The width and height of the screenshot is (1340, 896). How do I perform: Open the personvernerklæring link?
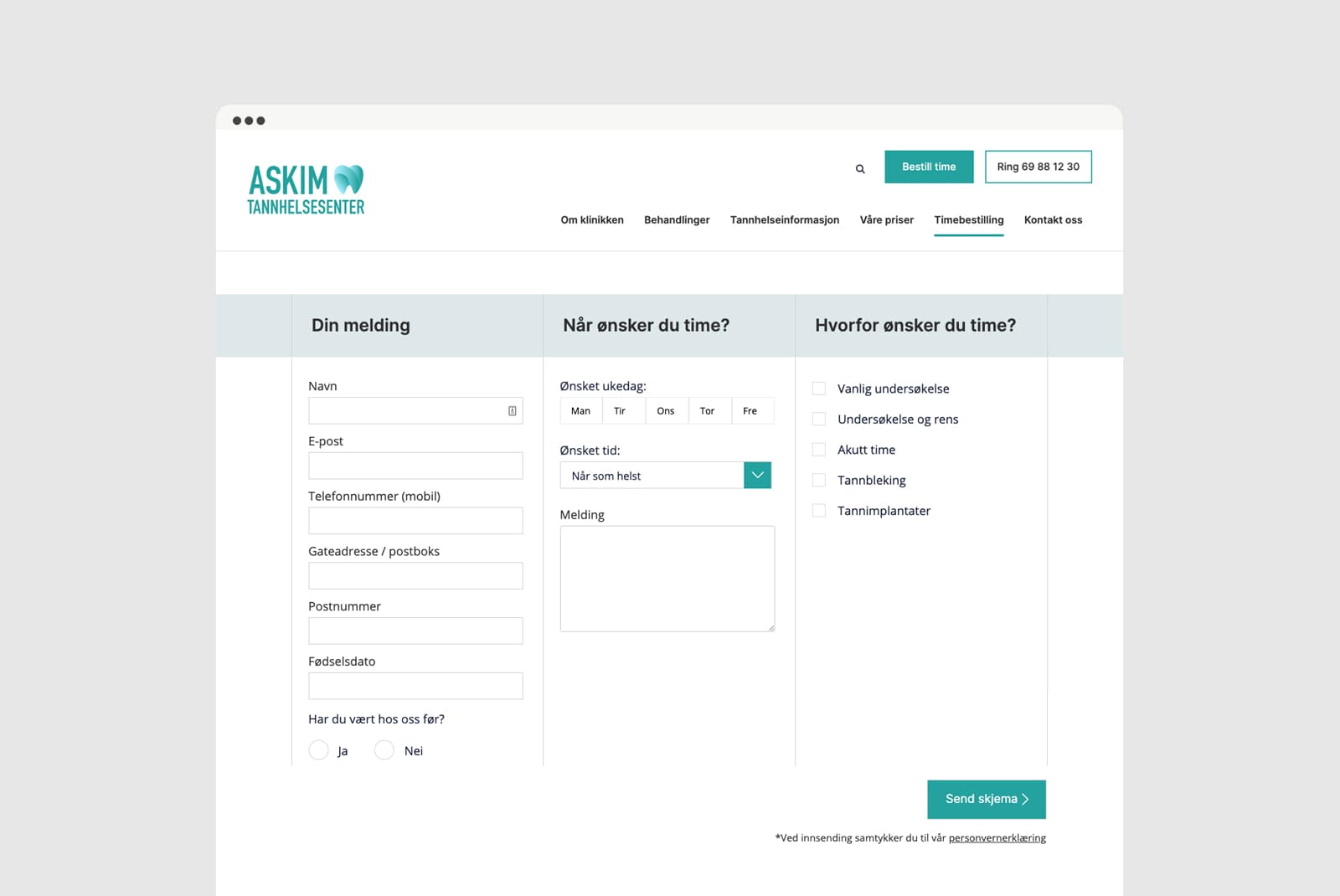[997, 838]
